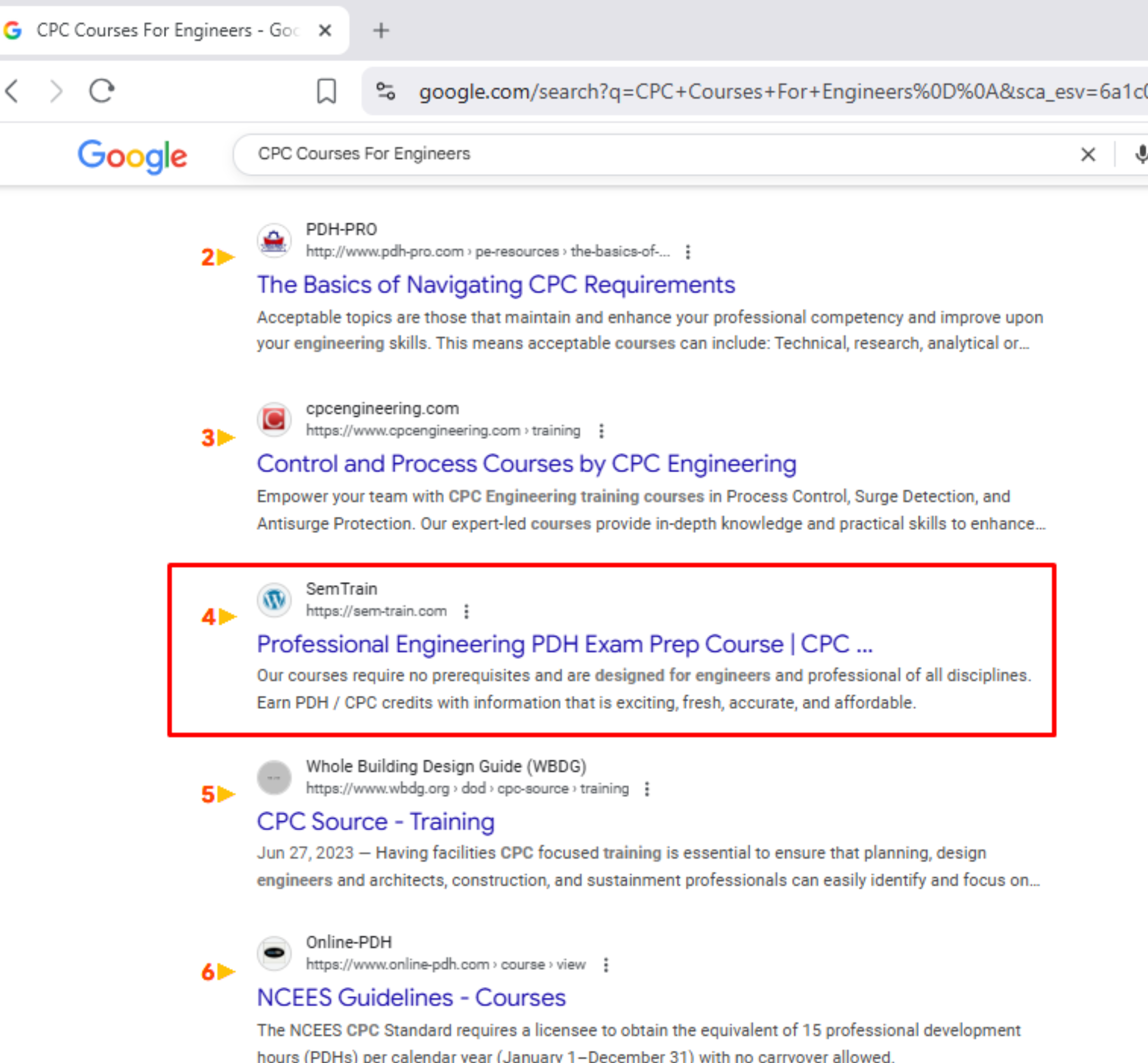This screenshot has height=1063, width=1148.
Task: Open The Basics of Navigating CPC Requirements
Action: tap(495, 285)
